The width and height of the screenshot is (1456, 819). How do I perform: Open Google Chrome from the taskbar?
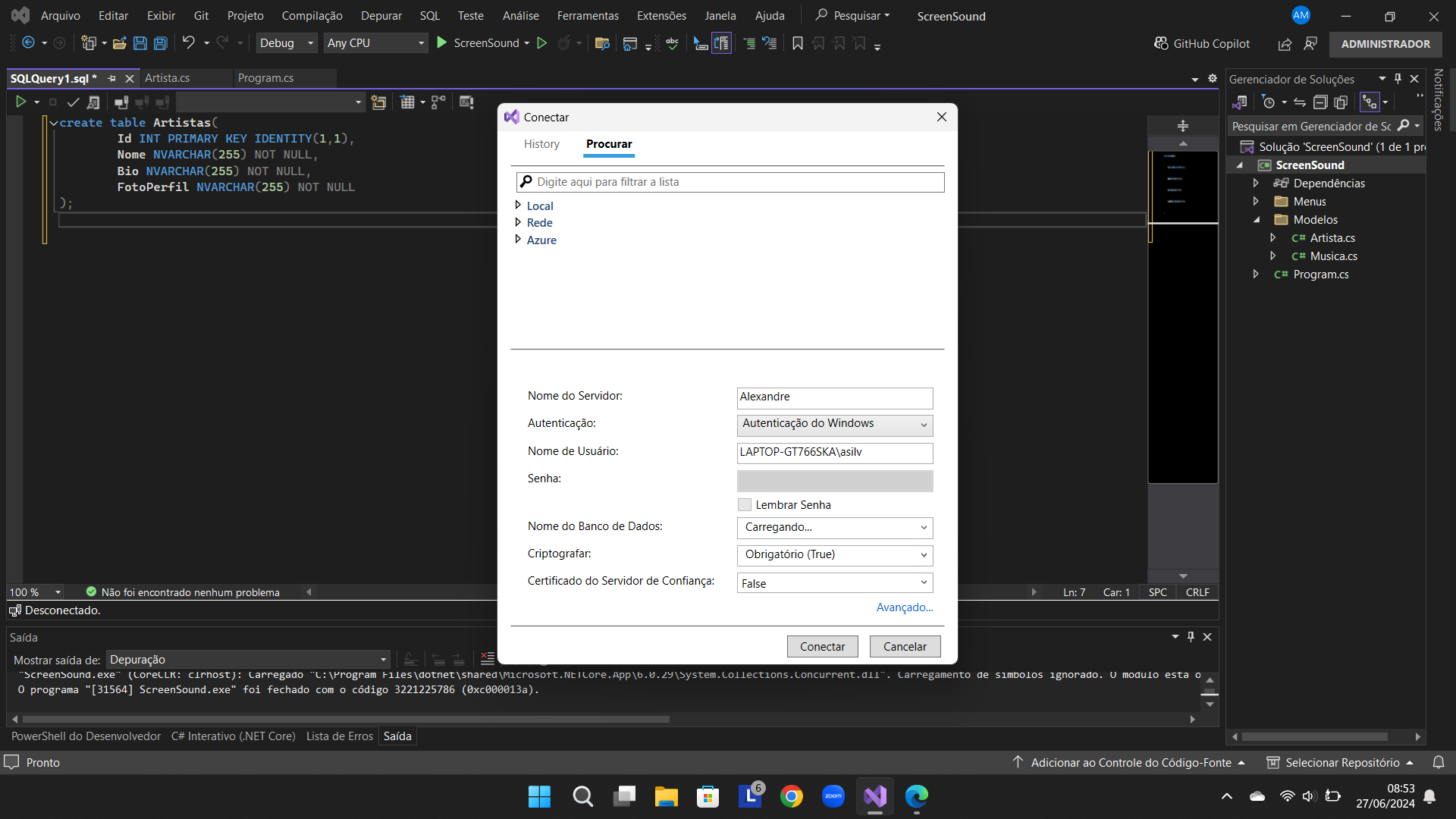[792, 796]
